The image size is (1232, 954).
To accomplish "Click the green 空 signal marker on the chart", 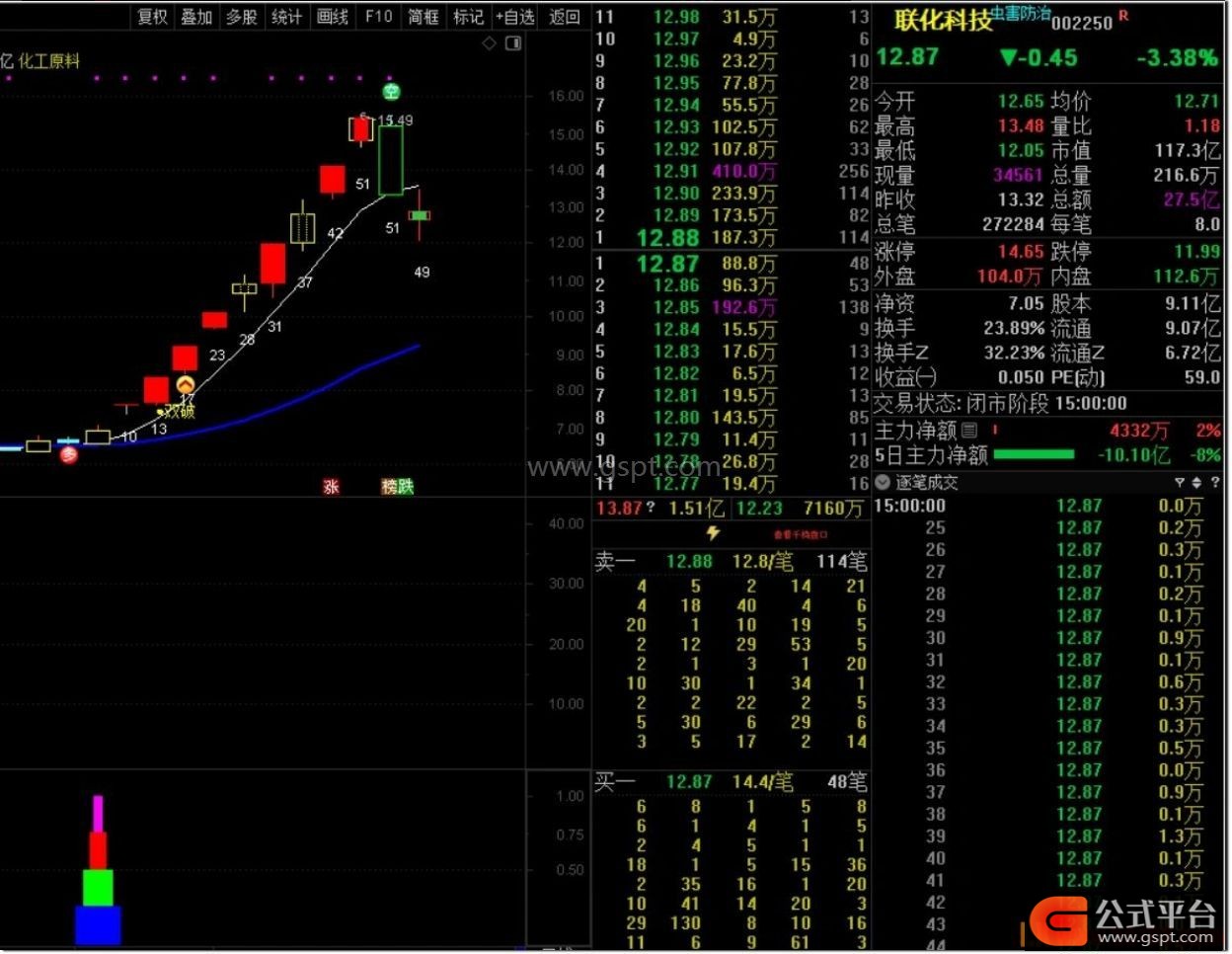I will [x=391, y=92].
